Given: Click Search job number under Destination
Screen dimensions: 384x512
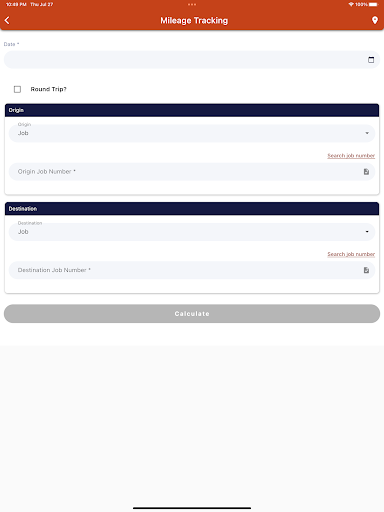Looking at the screenshot, I should coord(351,254).
